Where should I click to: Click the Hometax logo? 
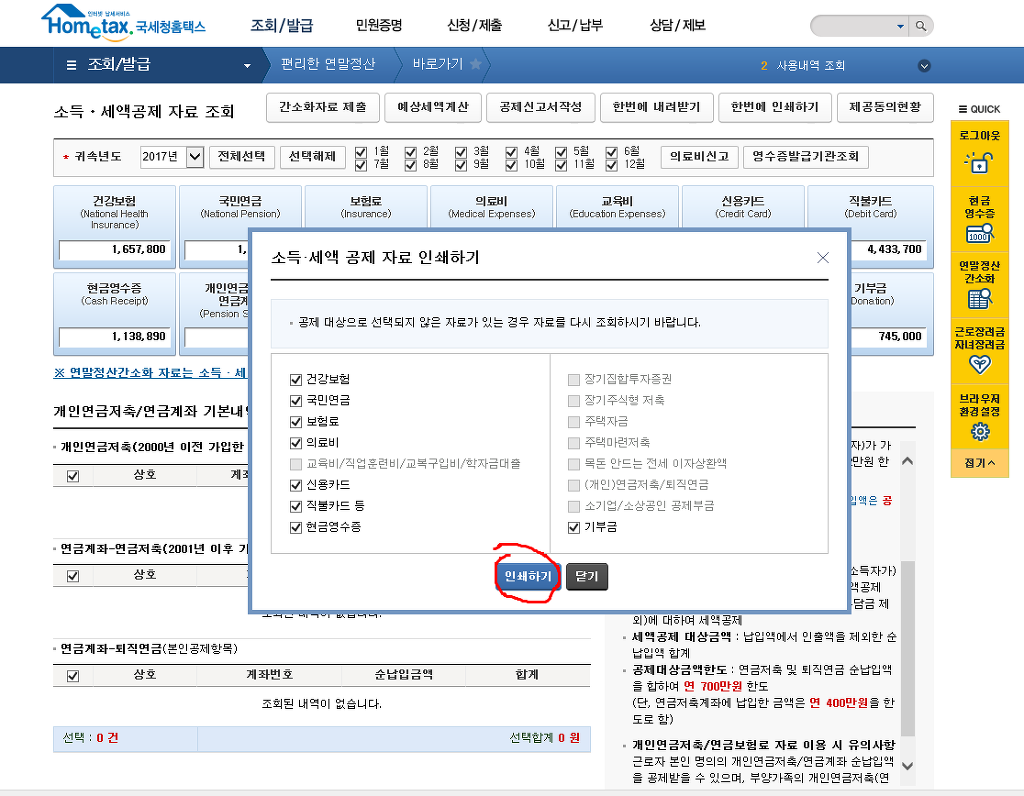[123, 23]
